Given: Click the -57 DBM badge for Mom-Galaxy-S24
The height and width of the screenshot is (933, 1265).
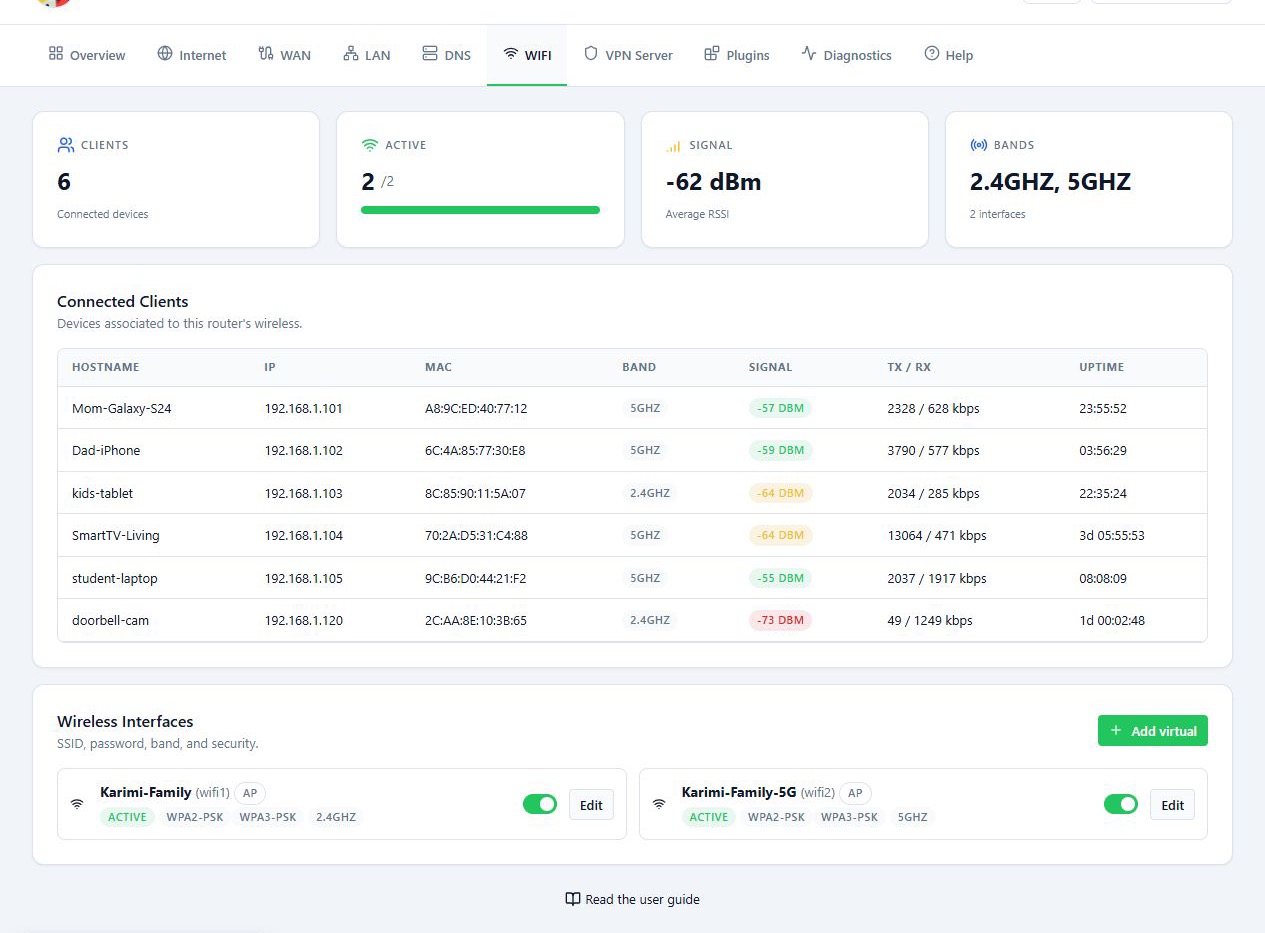Looking at the screenshot, I should coord(781,408).
